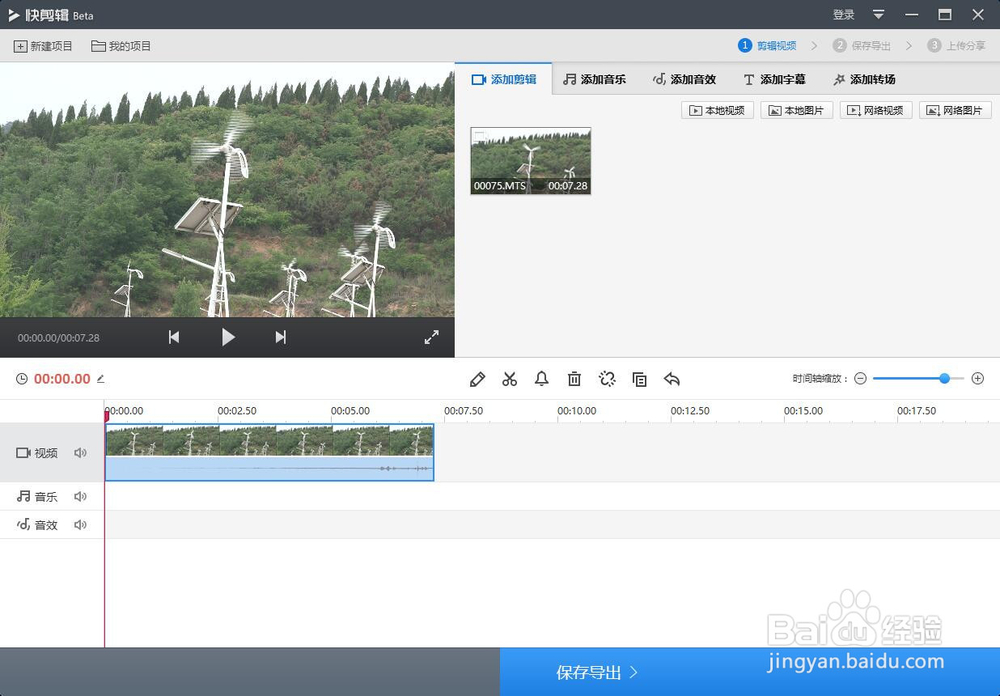This screenshot has height=696, width=1000.
Task: Click the copy clip icon
Action: coord(639,379)
